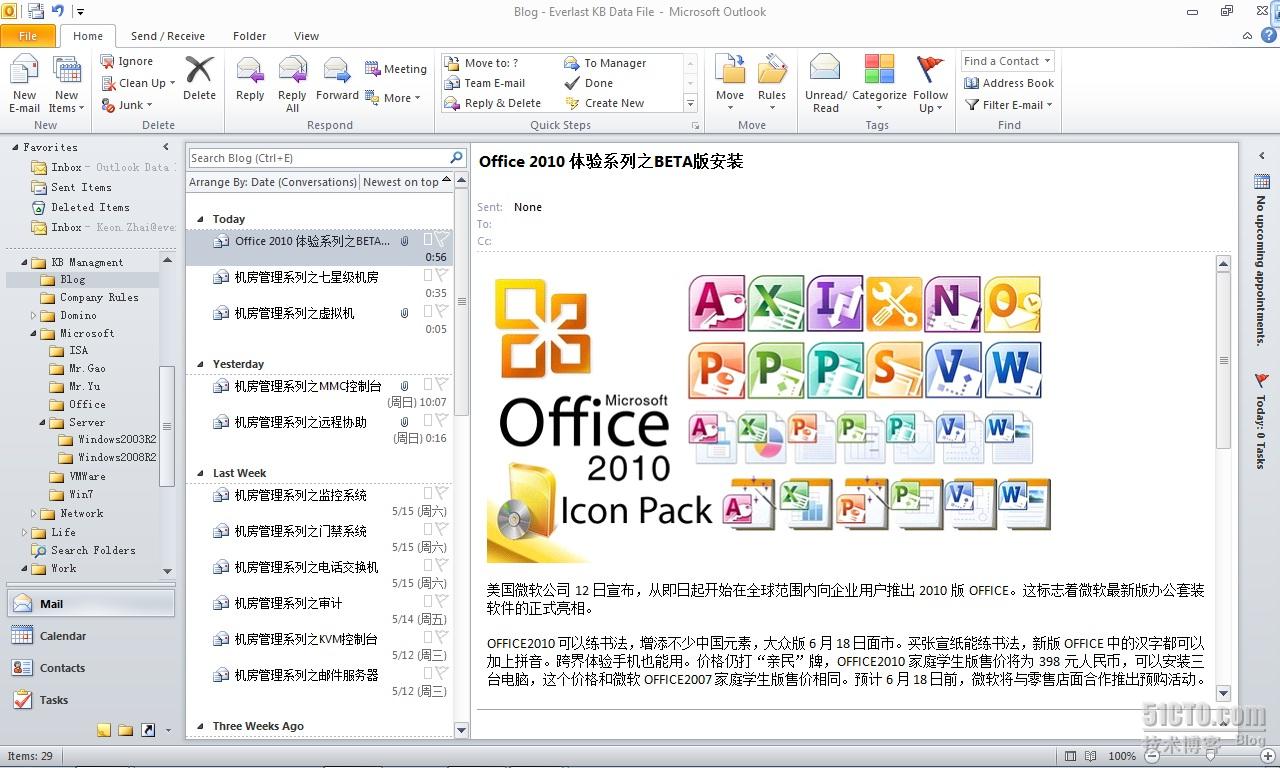Click the search magnifier icon
Image resolution: width=1280 pixels, height=768 pixels.
pyautogui.click(x=457, y=158)
